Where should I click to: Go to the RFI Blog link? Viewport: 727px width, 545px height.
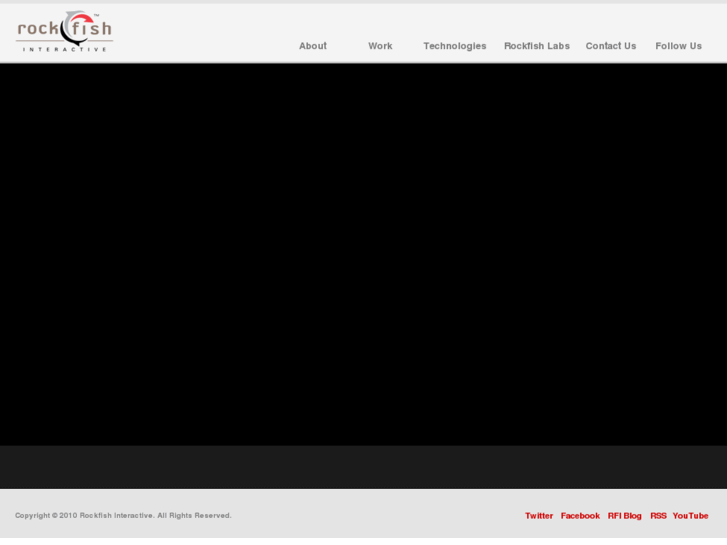pos(625,516)
